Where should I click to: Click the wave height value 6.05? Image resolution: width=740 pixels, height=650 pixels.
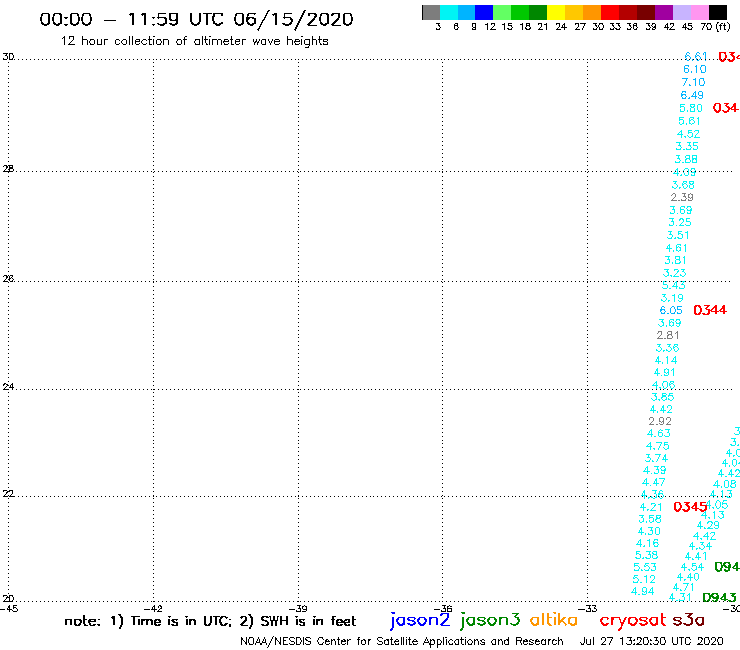671,310
